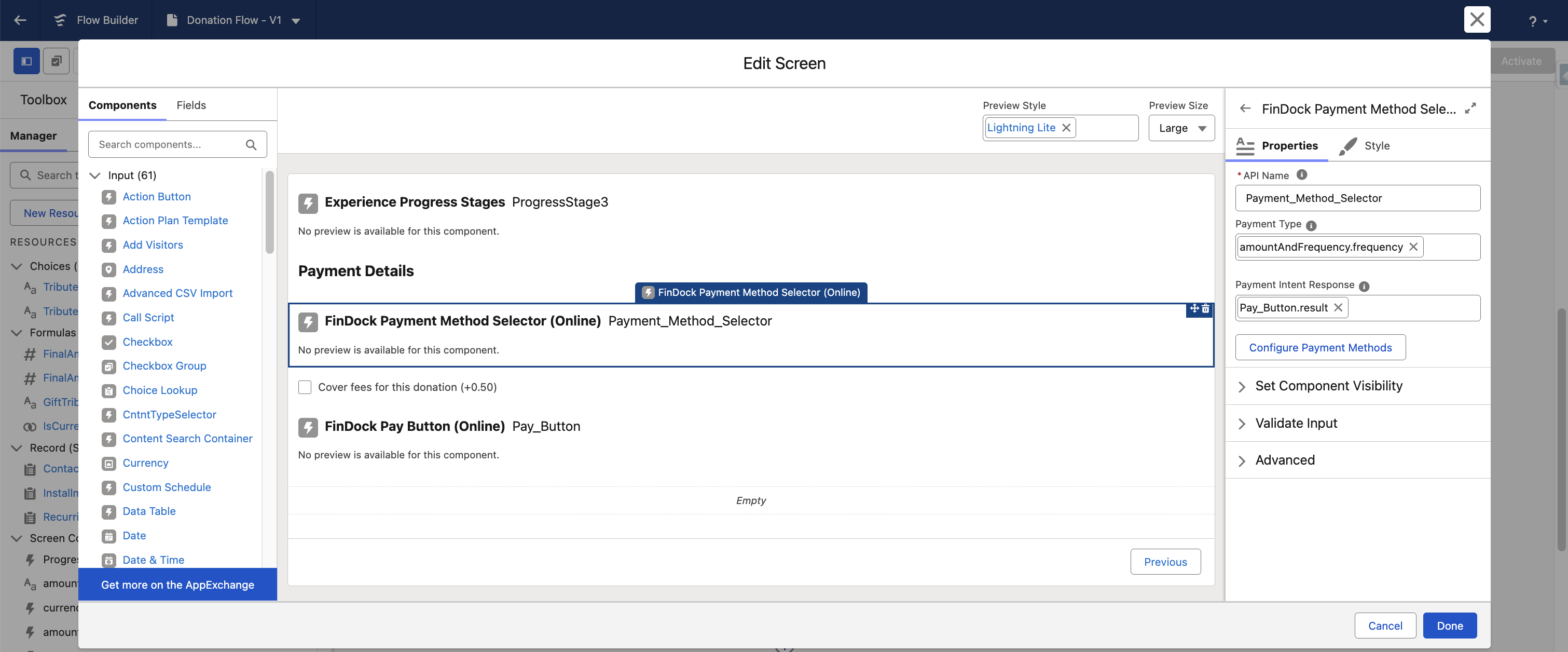Click the API Name input field
Viewport: 1568px width, 652px height.
1357,198
